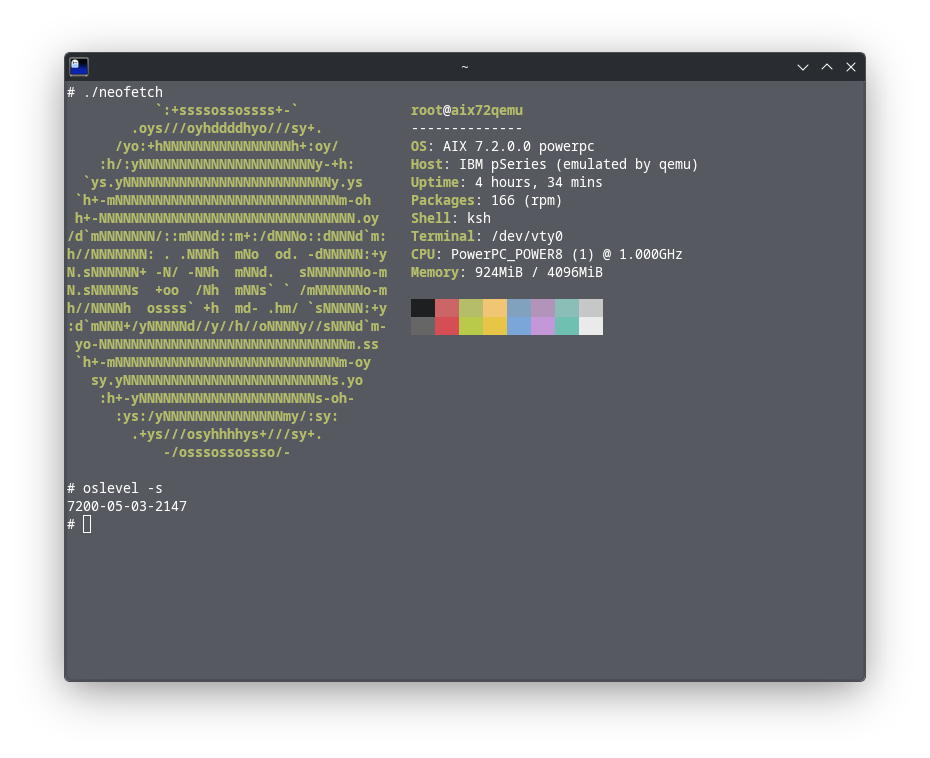The image size is (930, 758).
Task: Click the muted red swatch in top row
Action: [x=447, y=308]
